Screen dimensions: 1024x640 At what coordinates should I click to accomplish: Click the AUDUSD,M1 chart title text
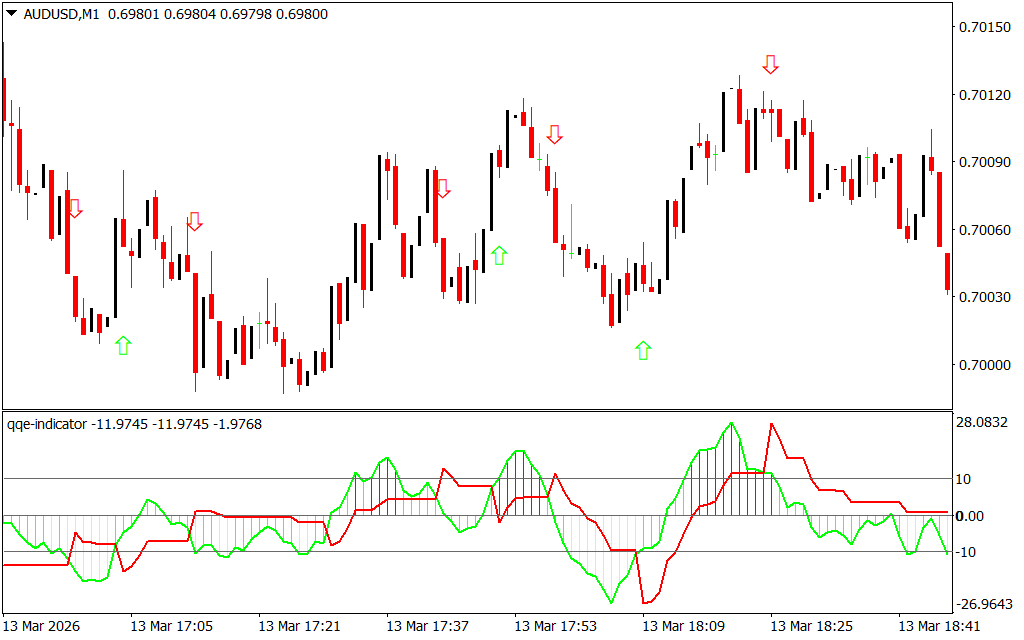tap(60, 14)
